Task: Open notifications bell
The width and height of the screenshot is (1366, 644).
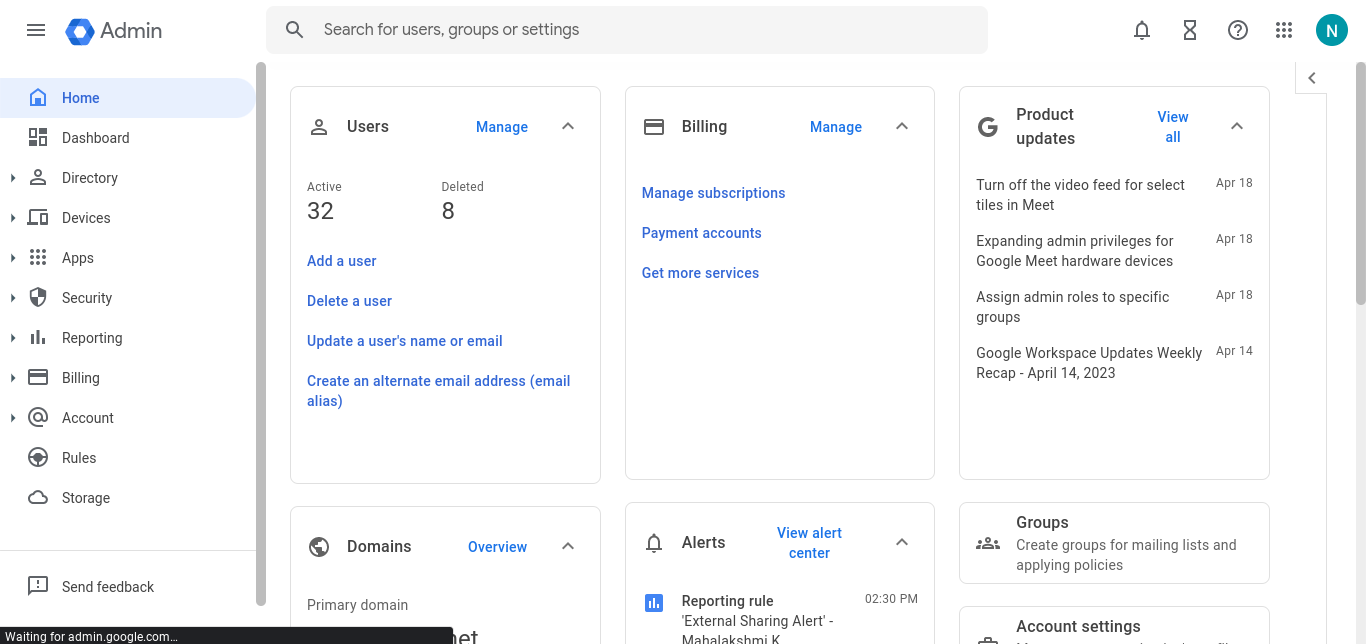Action: click(x=1142, y=30)
